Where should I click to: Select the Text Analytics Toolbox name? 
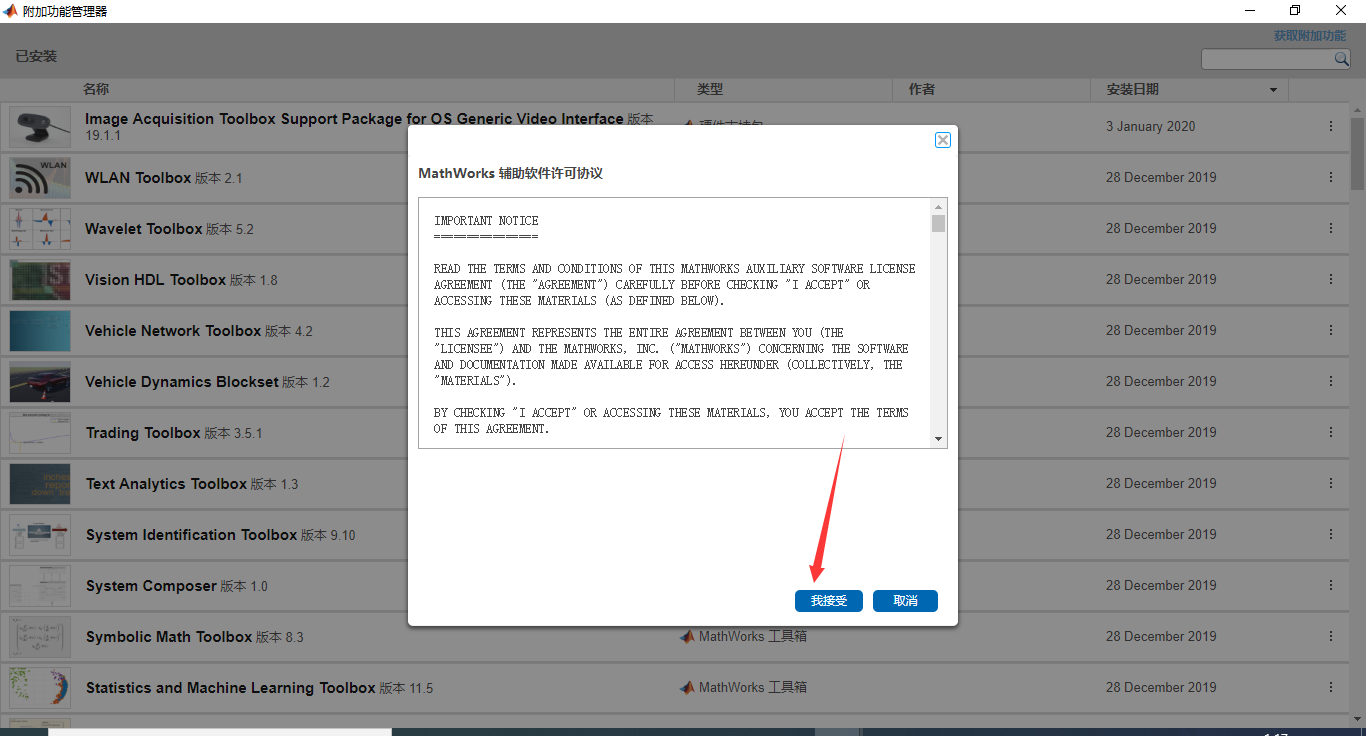pyautogui.click(x=166, y=484)
